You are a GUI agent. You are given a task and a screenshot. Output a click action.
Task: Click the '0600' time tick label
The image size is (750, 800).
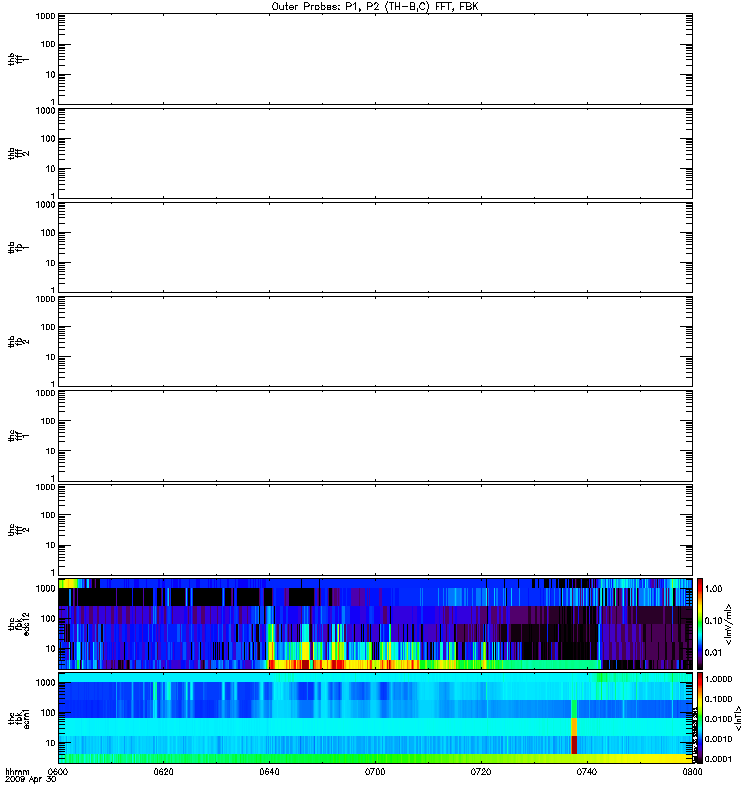point(58,772)
